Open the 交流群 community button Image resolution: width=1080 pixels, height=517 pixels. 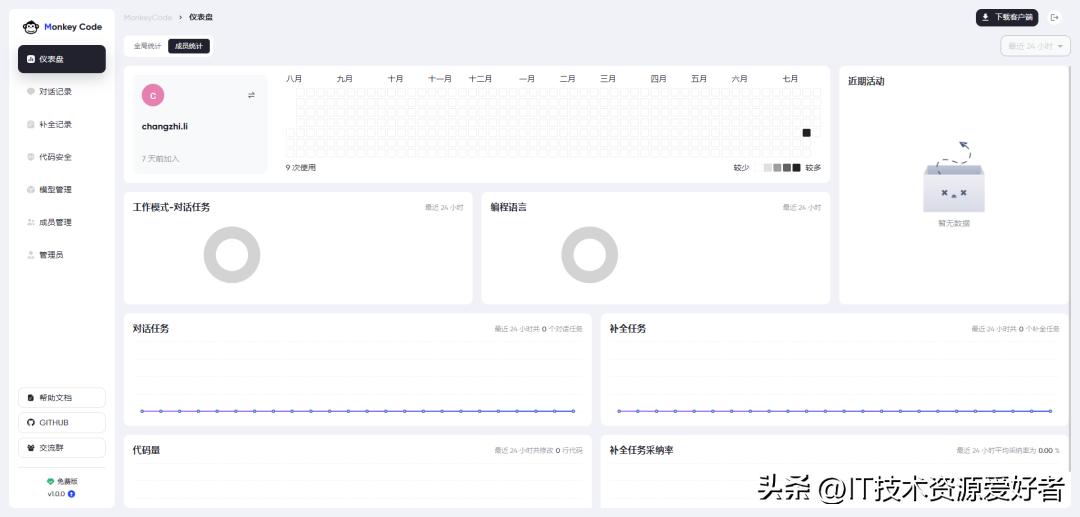pos(62,448)
